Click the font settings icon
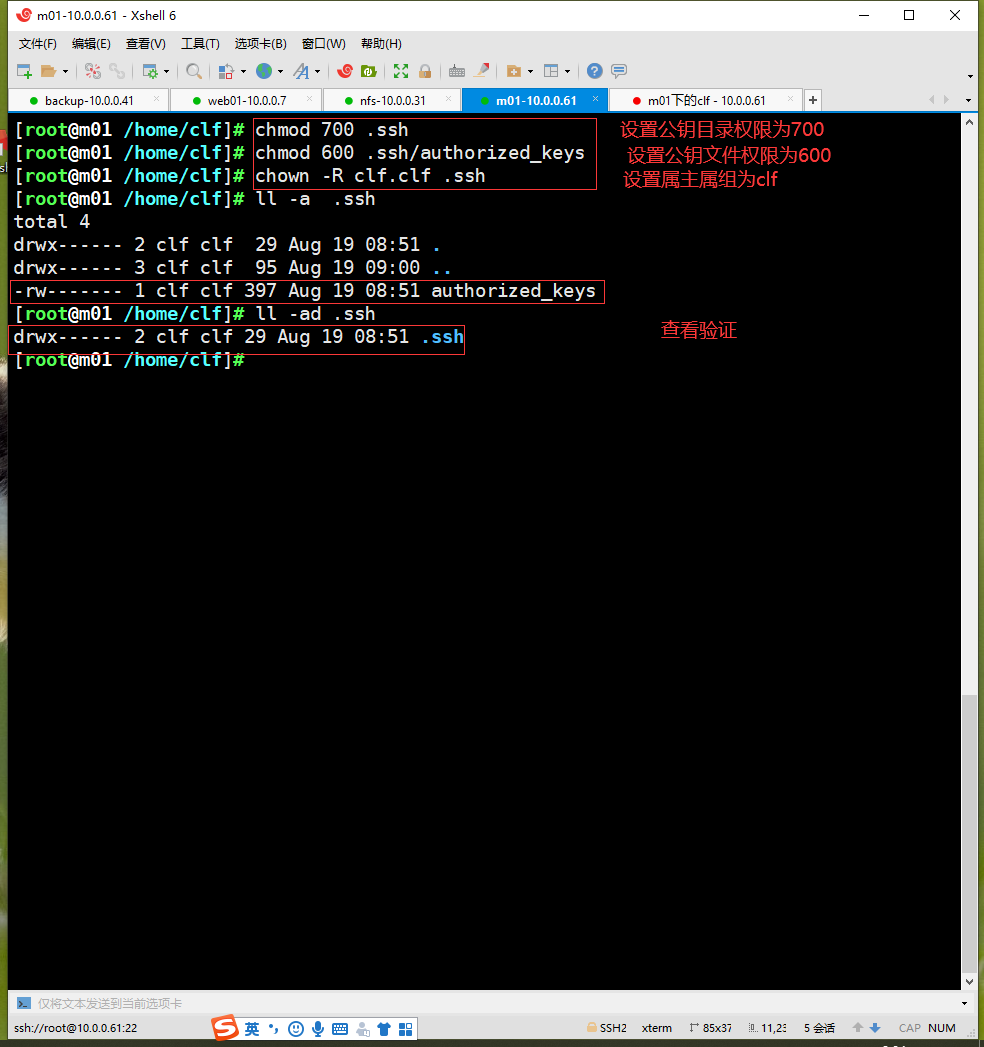 click(301, 71)
